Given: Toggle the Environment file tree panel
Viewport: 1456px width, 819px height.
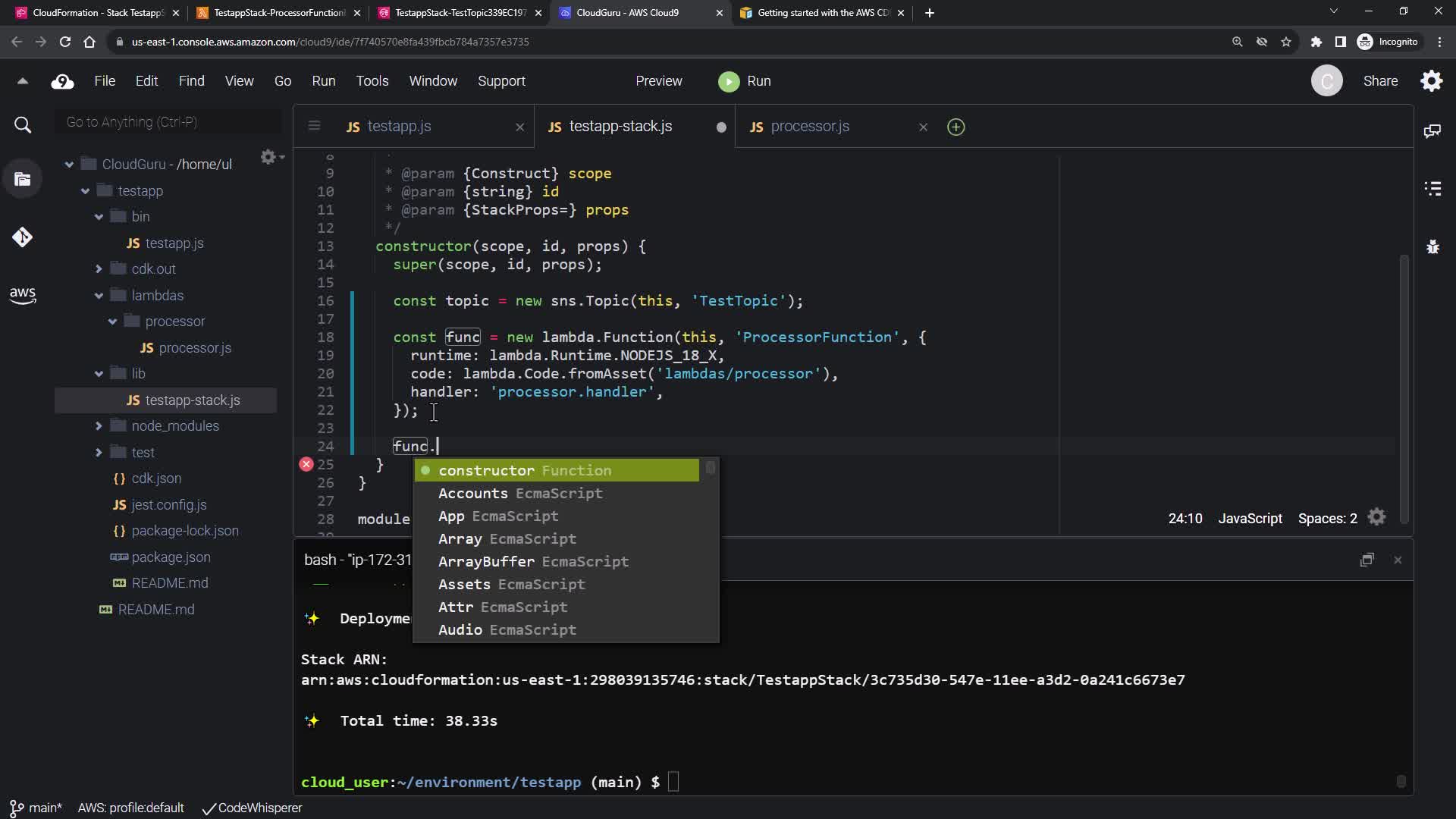Looking at the screenshot, I should point(23,180).
